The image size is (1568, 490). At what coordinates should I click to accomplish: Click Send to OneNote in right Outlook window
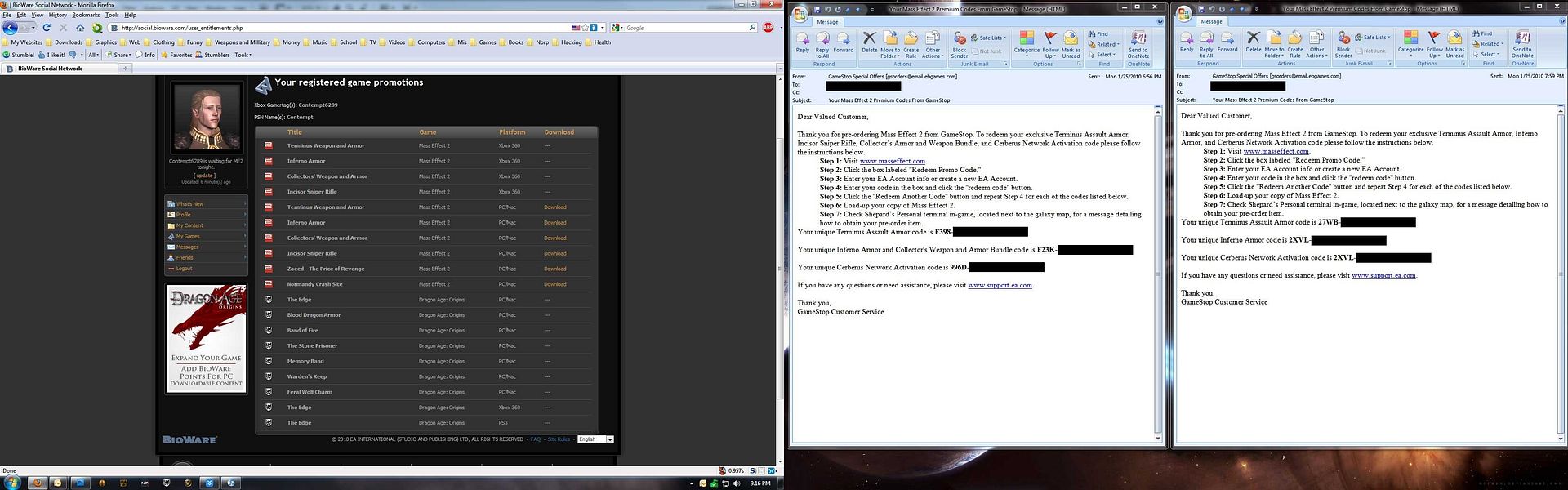pyautogui.click(x=1522, y=44)
